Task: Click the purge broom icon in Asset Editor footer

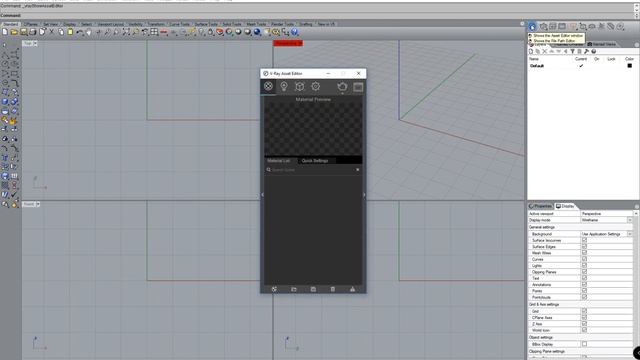Action: 352,289
